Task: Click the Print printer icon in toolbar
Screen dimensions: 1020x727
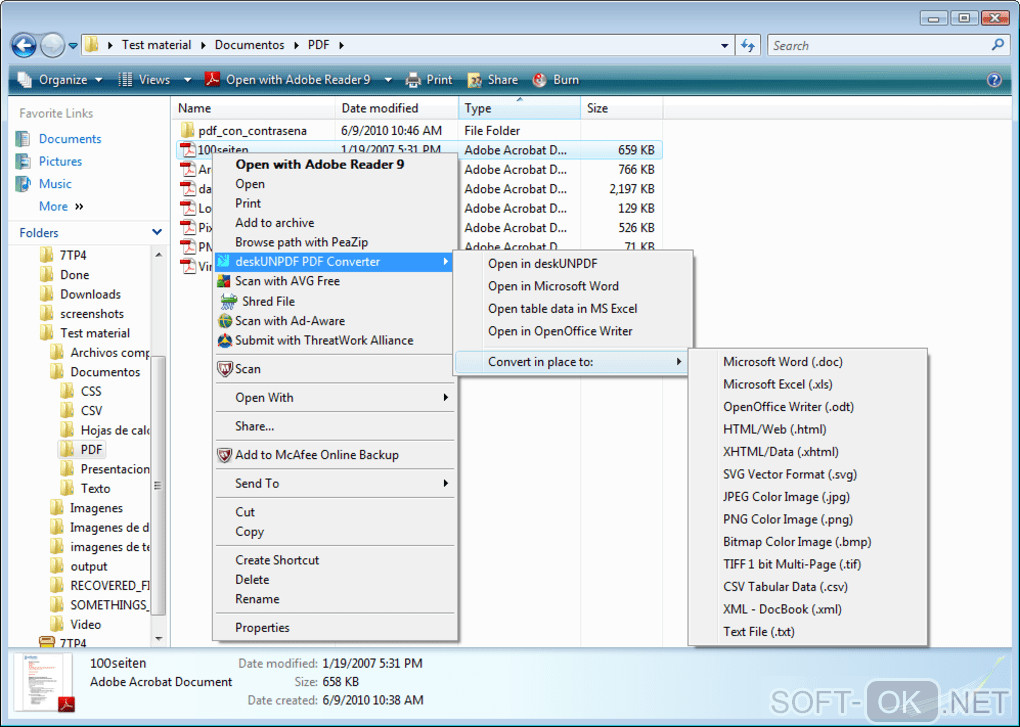Action: point(413,80)
